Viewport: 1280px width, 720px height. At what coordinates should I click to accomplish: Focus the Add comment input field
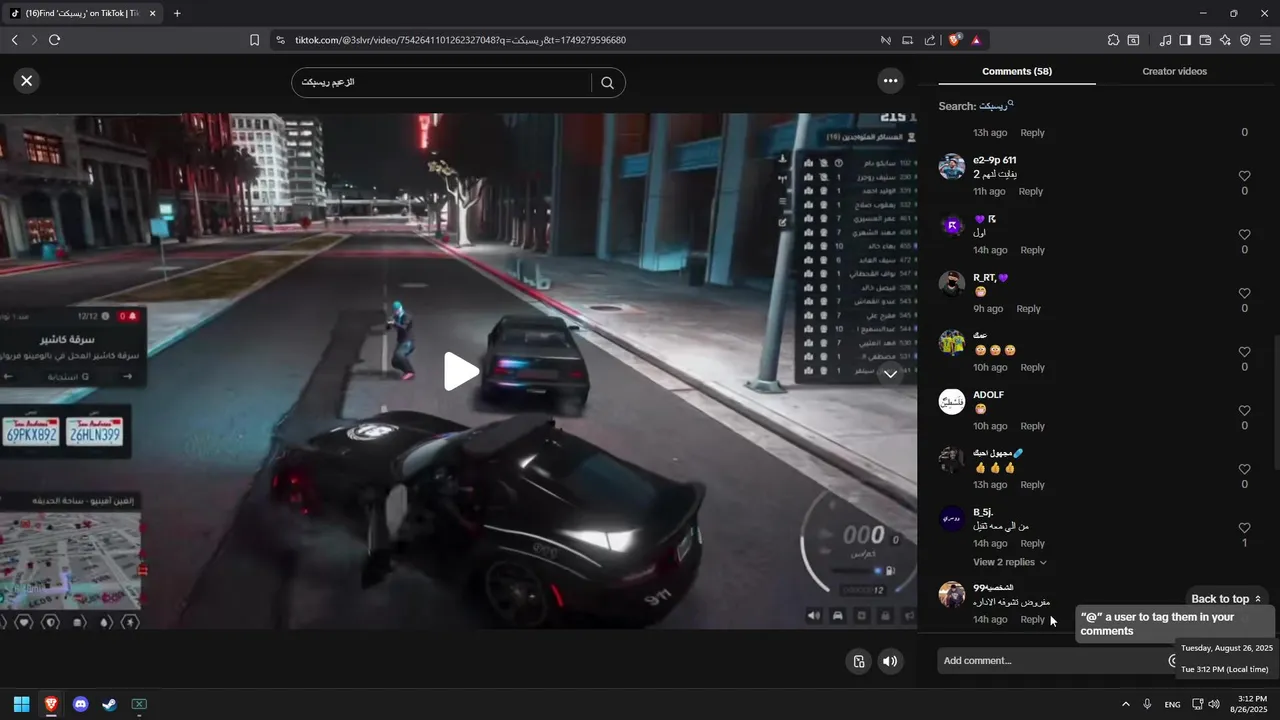point(1050,661)
